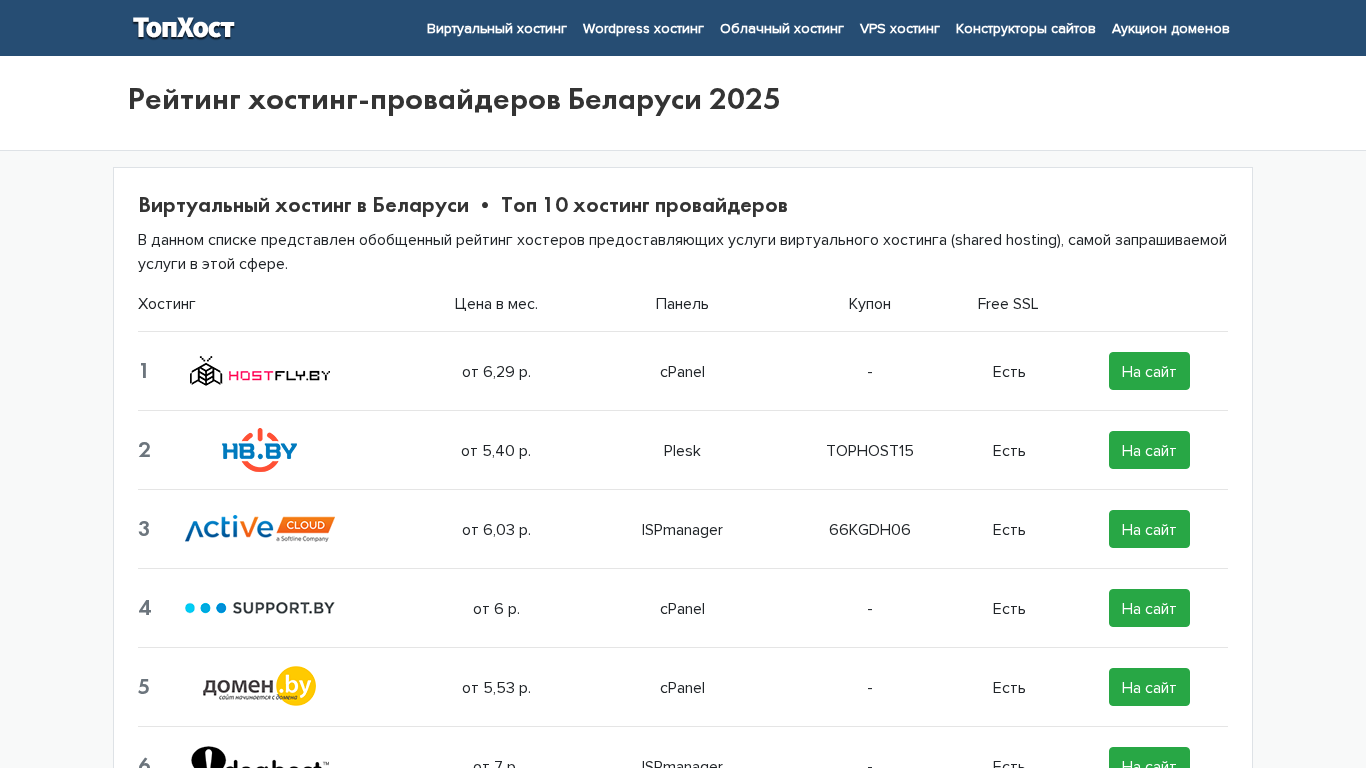Click На сайт button for домен.by
The width and height of the screenshot is (1366, 768).
tap(1149, 687)
